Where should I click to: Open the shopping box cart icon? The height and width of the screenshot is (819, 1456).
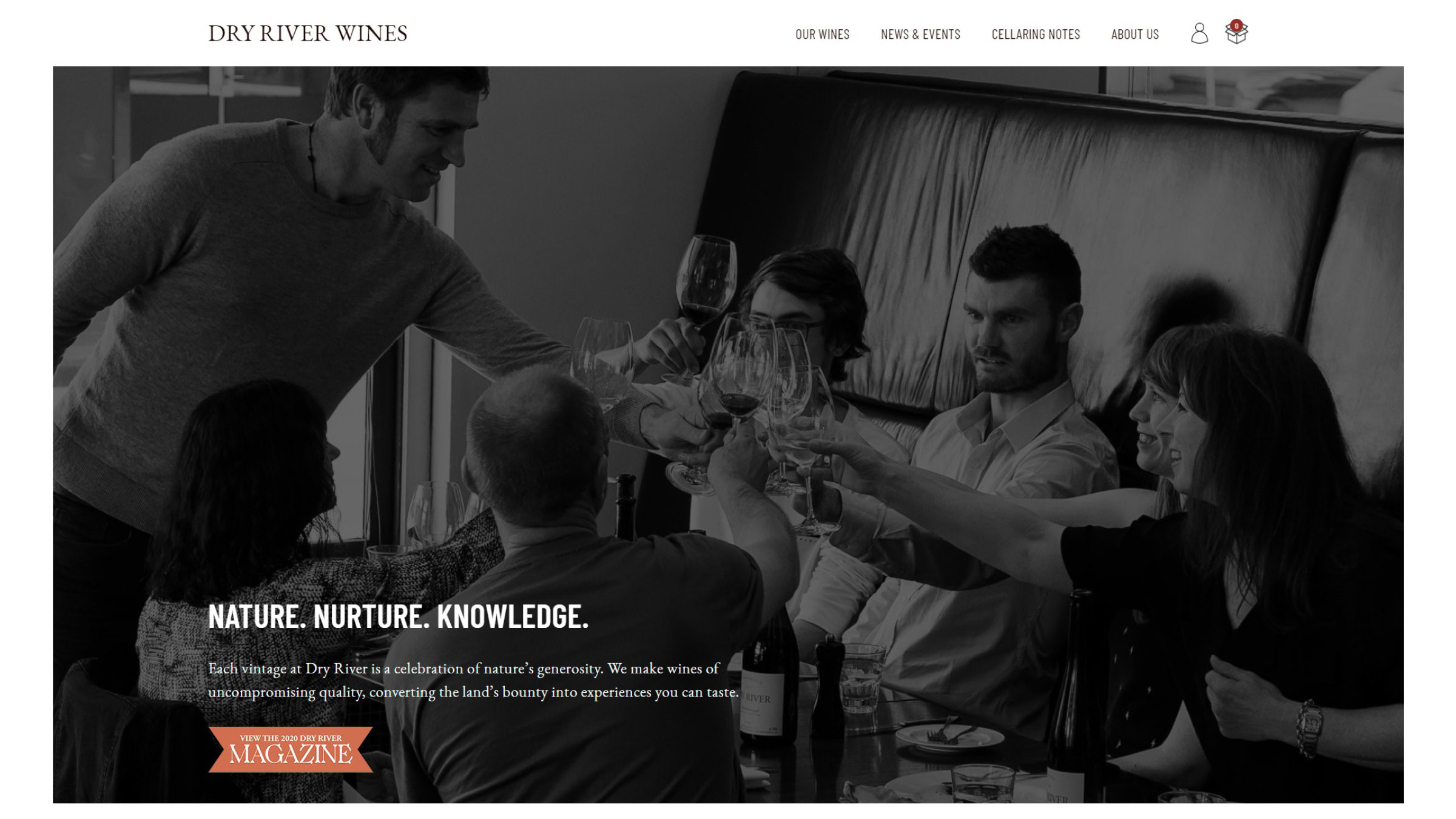click(x=1236, y=33)
